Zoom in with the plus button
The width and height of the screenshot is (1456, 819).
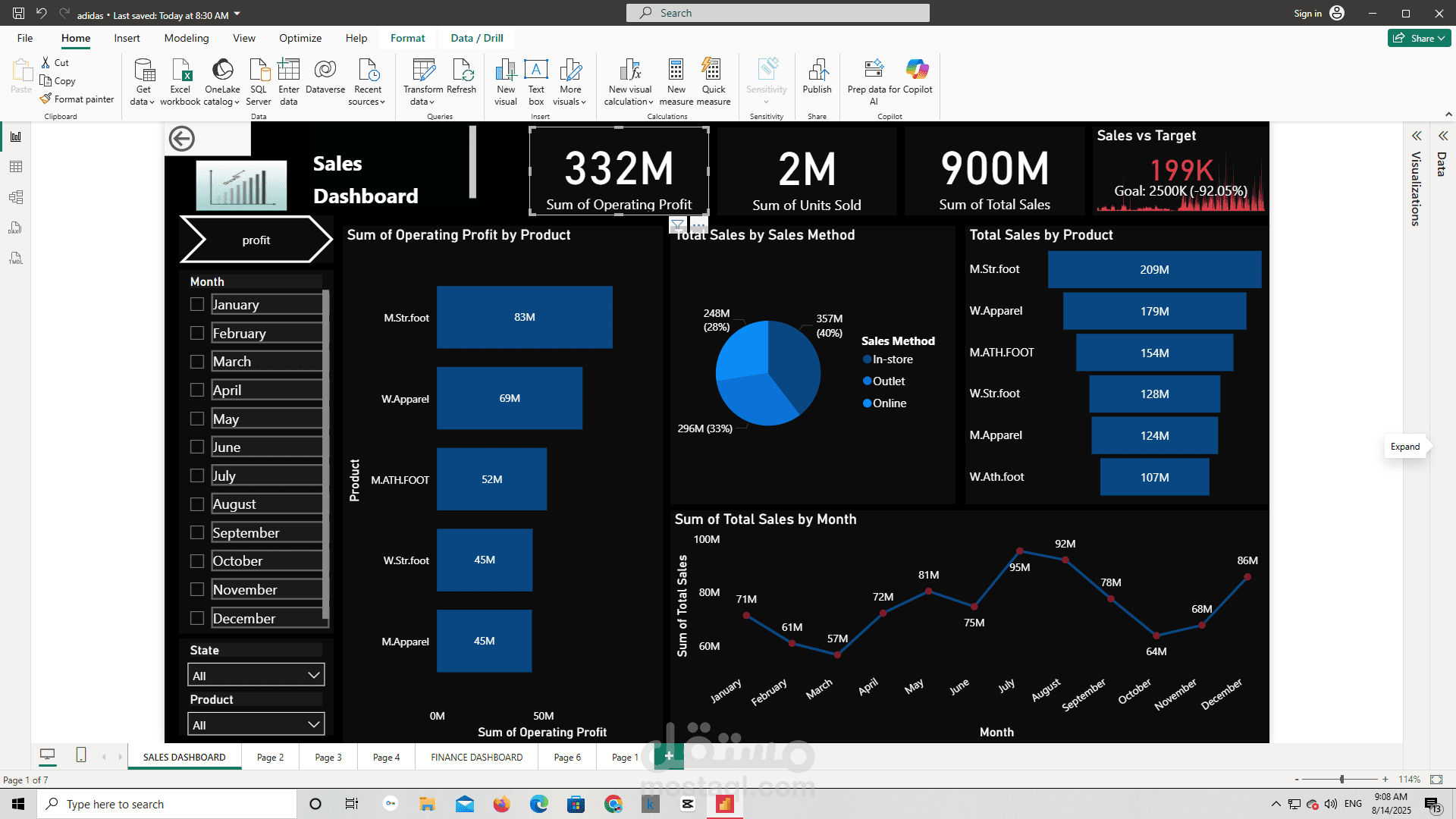(x=1385, y=780)
